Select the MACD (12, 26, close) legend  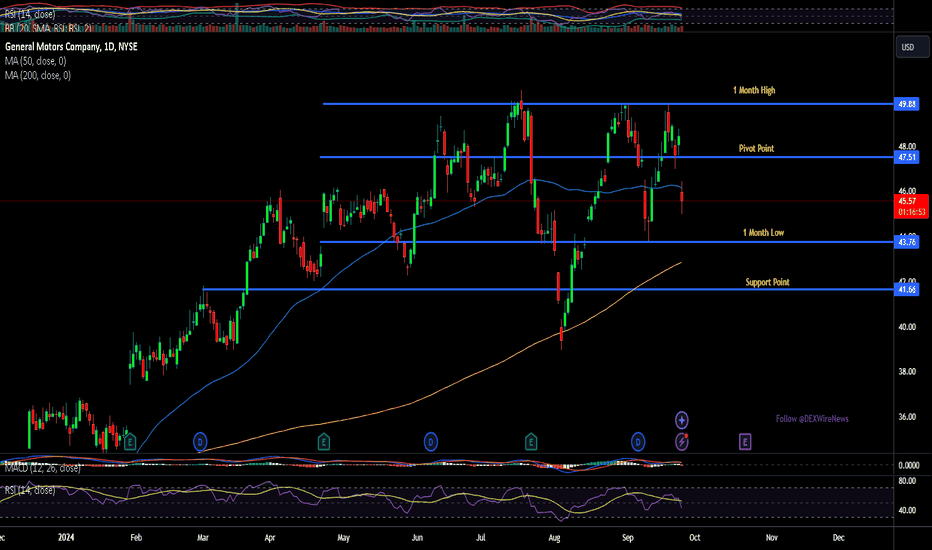pyautogui.click(x=42, y=468)
